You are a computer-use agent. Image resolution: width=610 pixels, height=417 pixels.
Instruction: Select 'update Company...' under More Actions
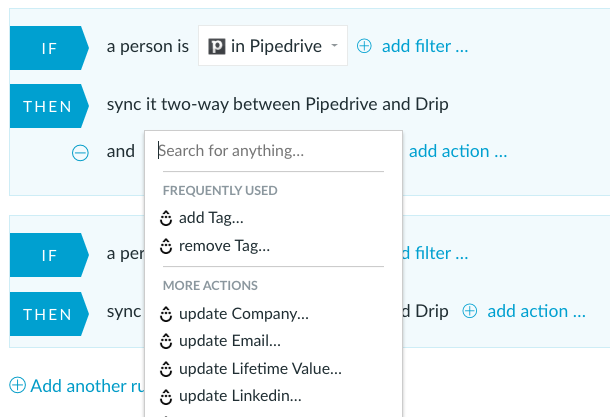tap(244, 314)
